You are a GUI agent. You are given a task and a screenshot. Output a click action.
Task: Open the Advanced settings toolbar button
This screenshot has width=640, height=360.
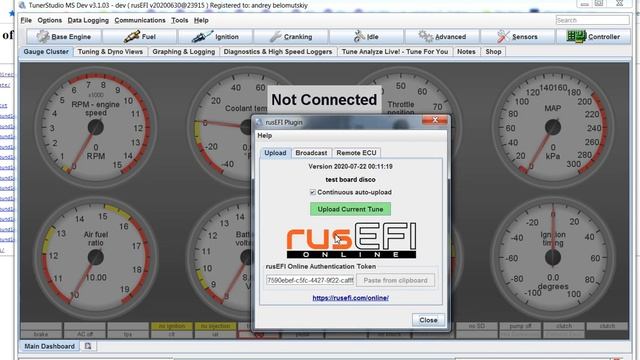point(442,37)
